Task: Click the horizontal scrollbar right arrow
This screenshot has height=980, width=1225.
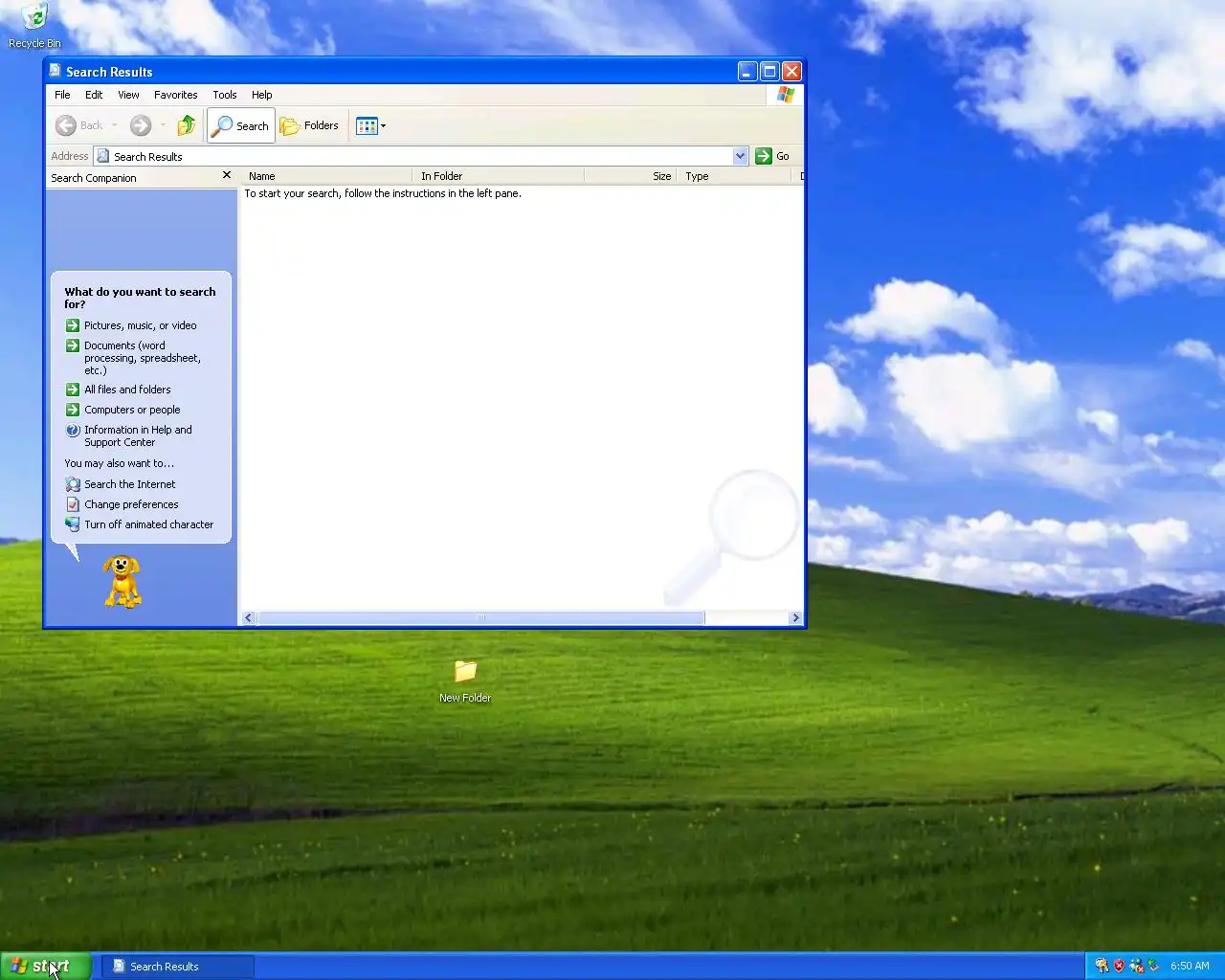Action: pyautogui.click(x=795, y=618)
